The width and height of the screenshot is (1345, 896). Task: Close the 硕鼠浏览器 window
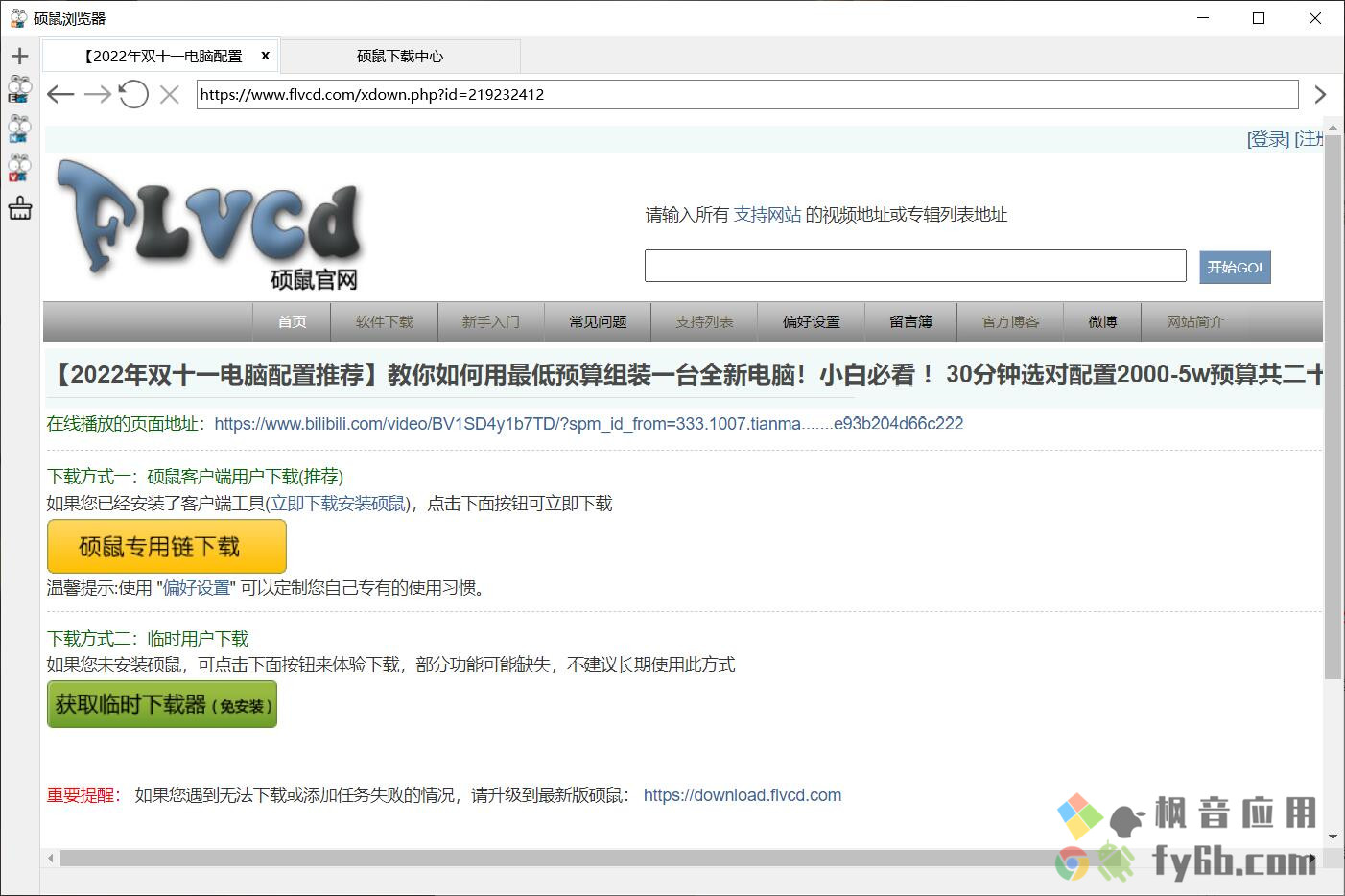[x=1315, y=18]
